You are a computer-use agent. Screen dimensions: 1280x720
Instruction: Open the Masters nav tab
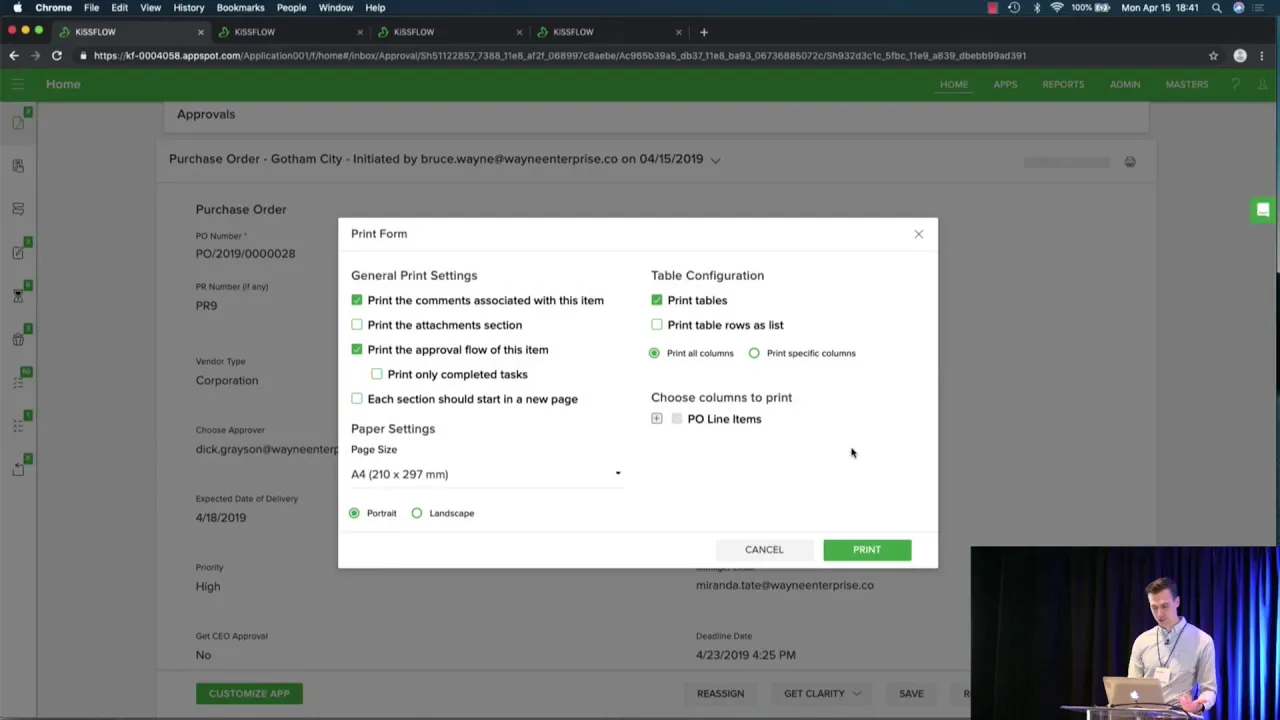1187,84
